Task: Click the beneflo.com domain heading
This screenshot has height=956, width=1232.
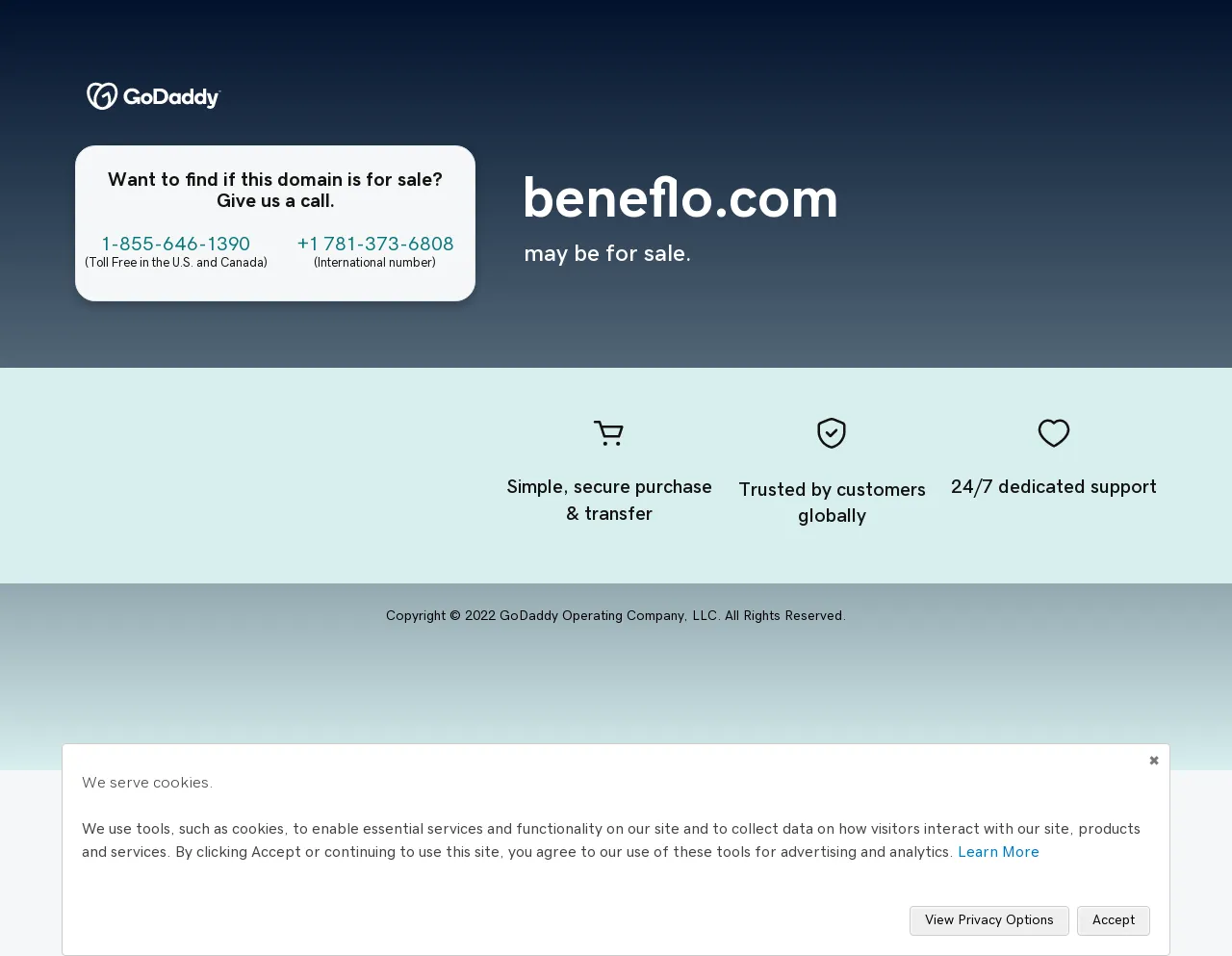Action: [x=680, y=198]
